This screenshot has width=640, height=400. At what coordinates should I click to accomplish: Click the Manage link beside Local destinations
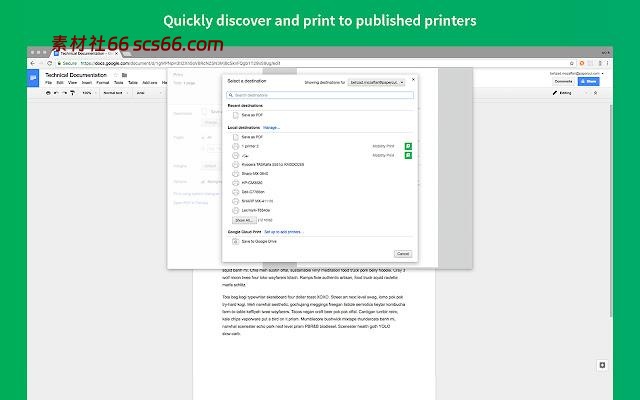[x=271, y=127]
